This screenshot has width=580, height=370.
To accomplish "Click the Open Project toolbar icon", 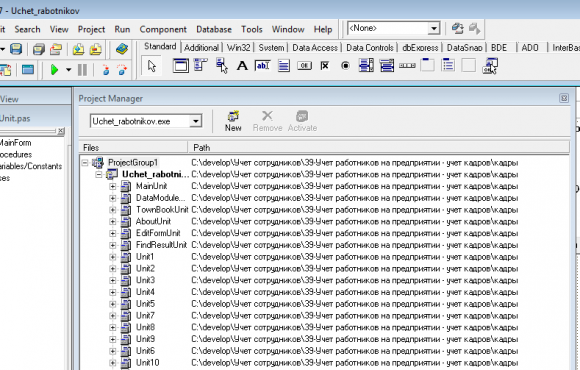I will pyautogui.click(x=56, y=49).
